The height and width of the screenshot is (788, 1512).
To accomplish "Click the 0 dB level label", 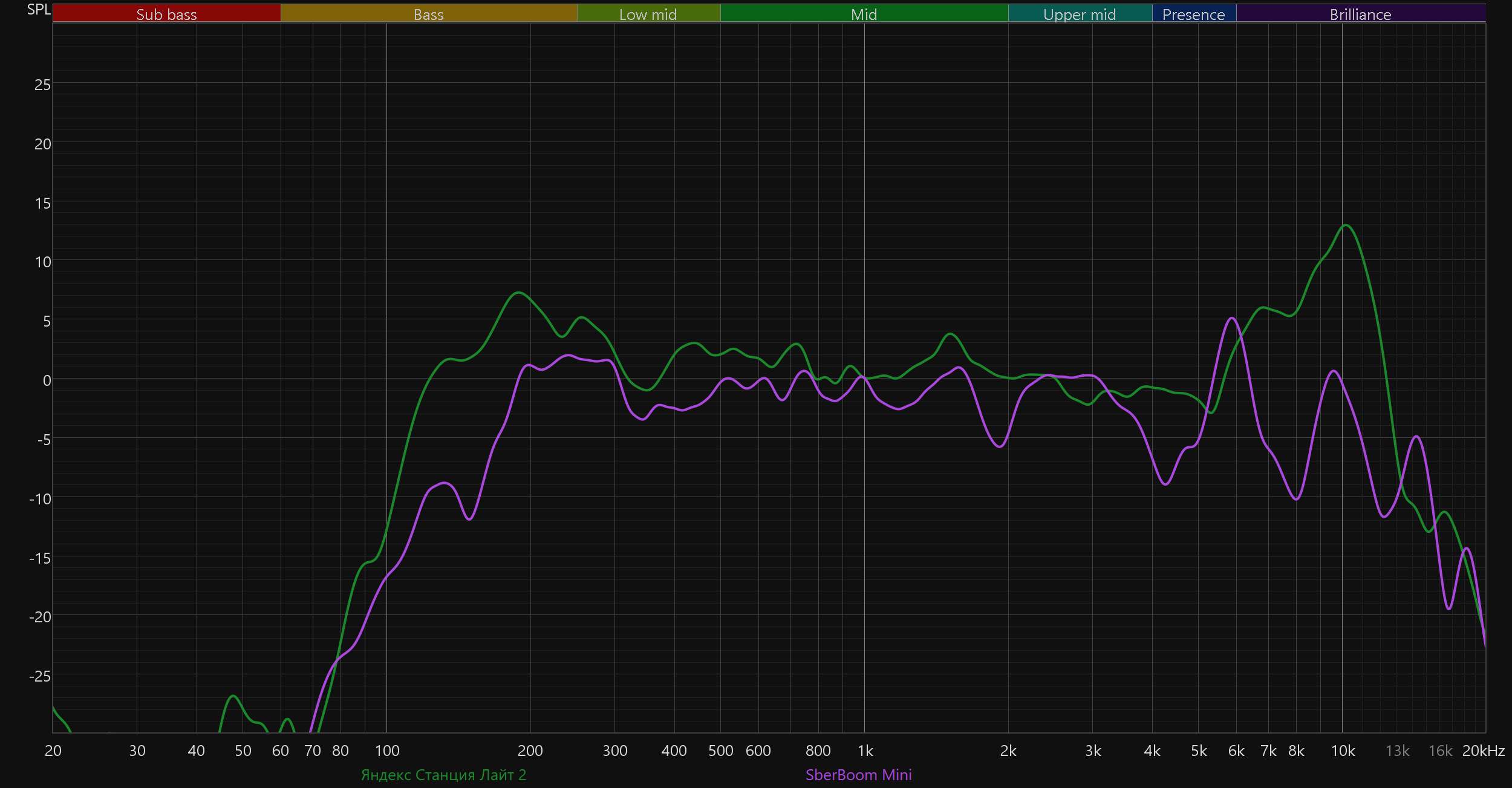I will (47, 380).
